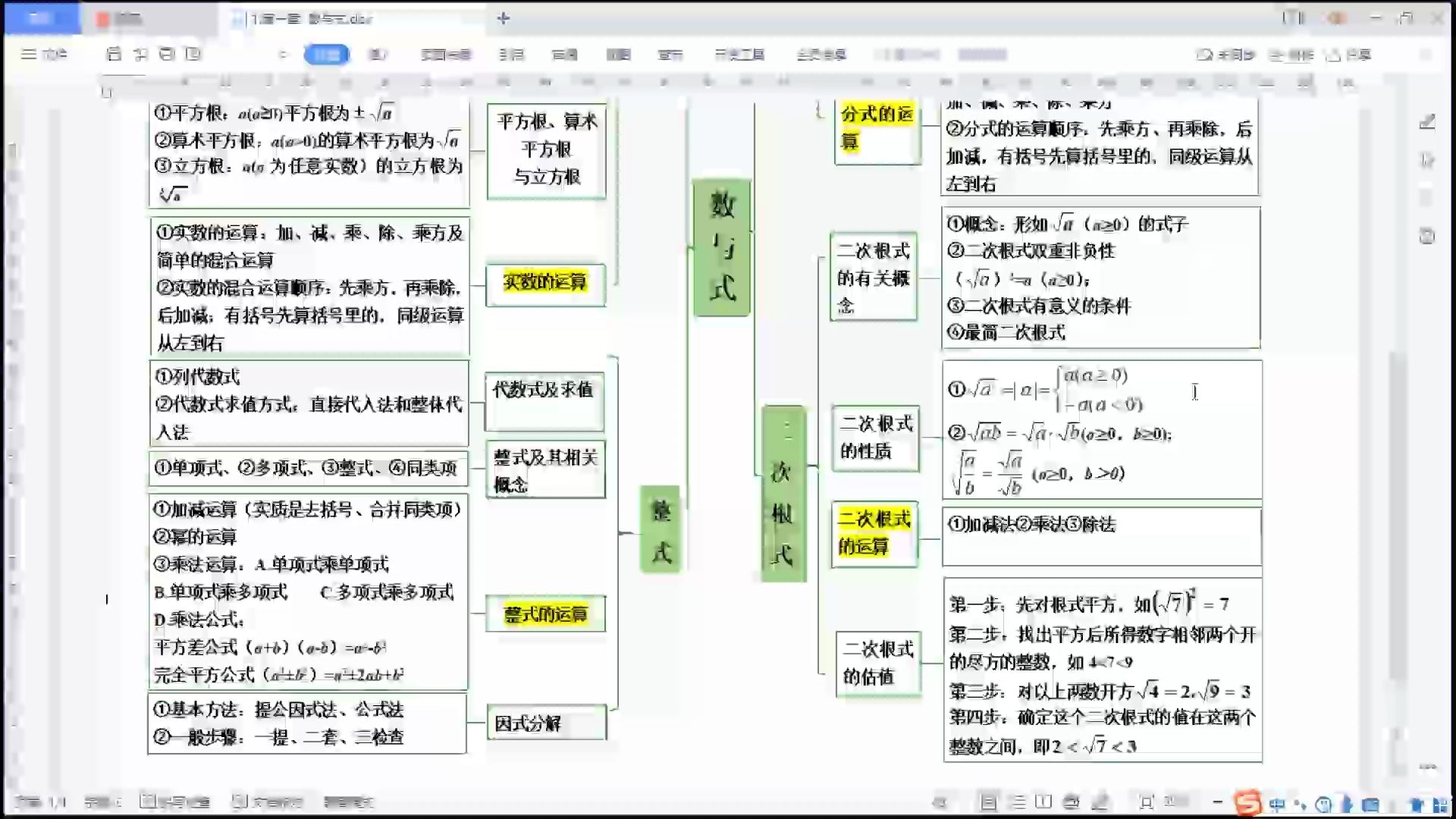Click the 未同步 cloud sync button
Screen dimensions: 1456x819
pyautogui.click(x=1225, y=55)
